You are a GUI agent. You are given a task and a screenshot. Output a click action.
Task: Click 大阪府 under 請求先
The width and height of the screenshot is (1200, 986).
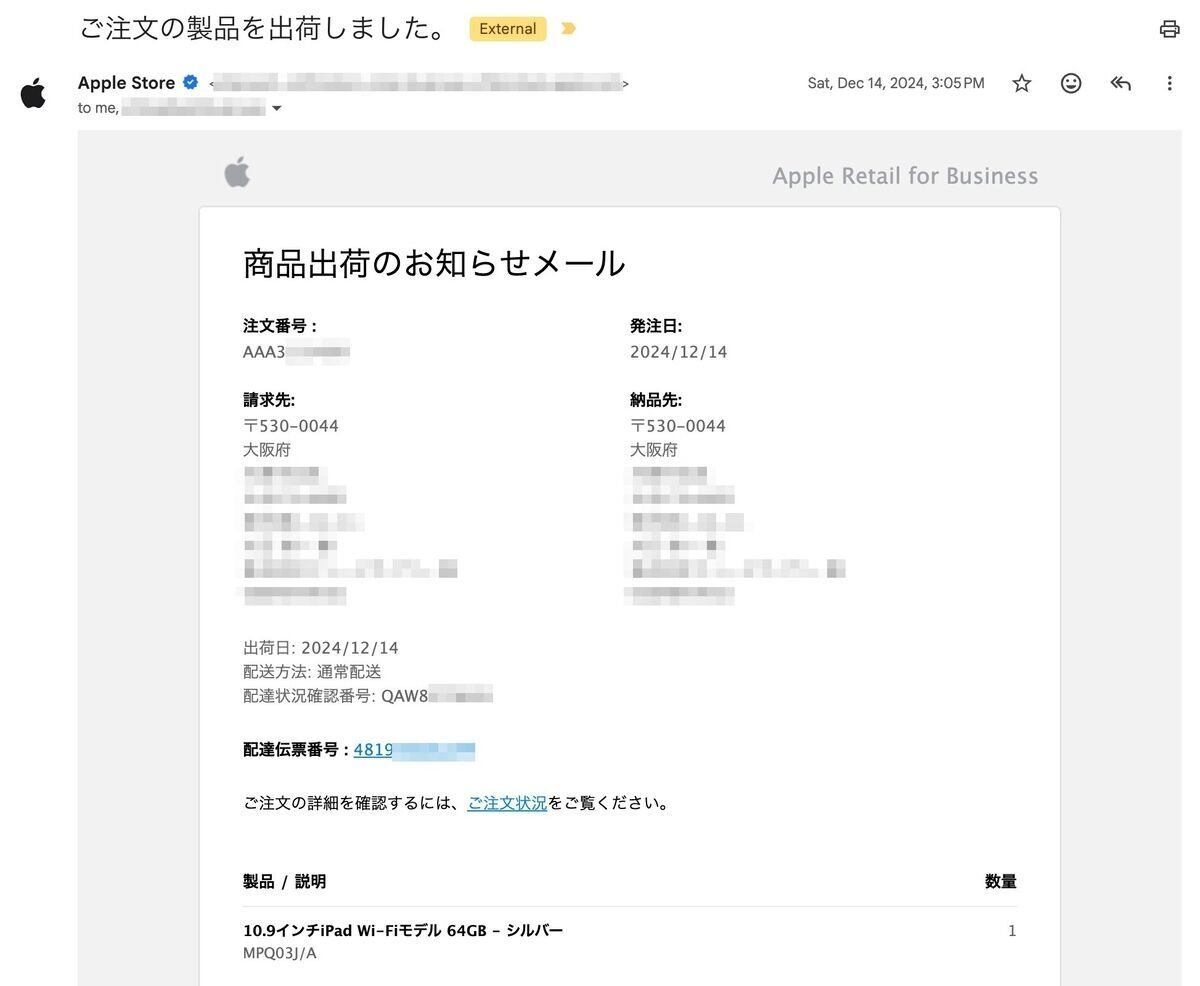[x=267, y=450]
